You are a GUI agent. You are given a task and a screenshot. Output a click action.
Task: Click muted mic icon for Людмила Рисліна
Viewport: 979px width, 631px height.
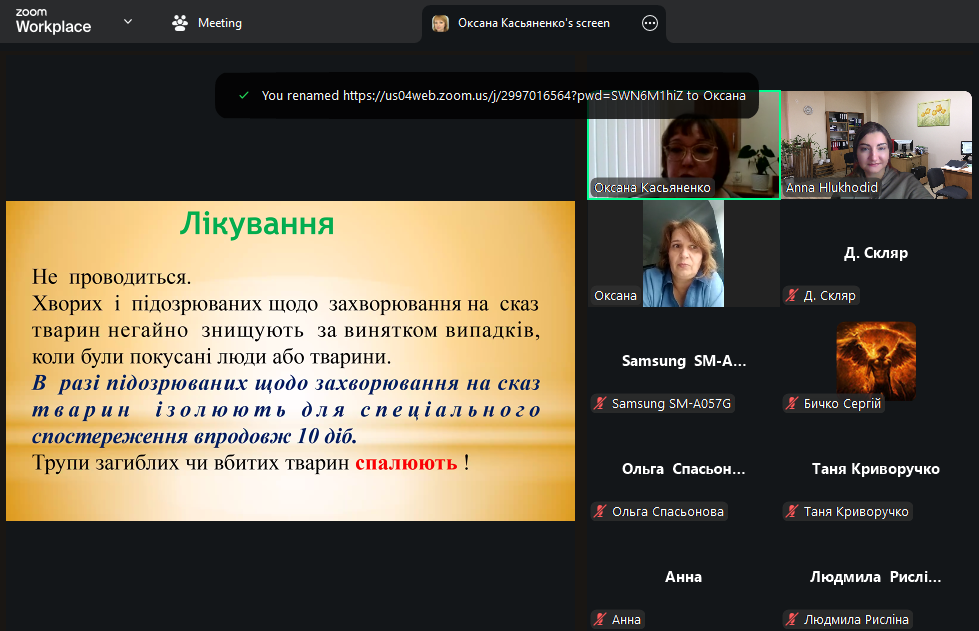[792, 620]
